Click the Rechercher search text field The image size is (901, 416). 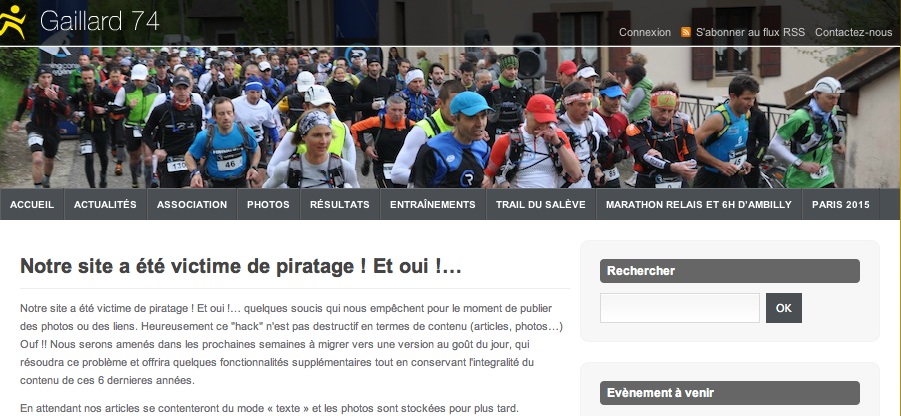[680, 308]
